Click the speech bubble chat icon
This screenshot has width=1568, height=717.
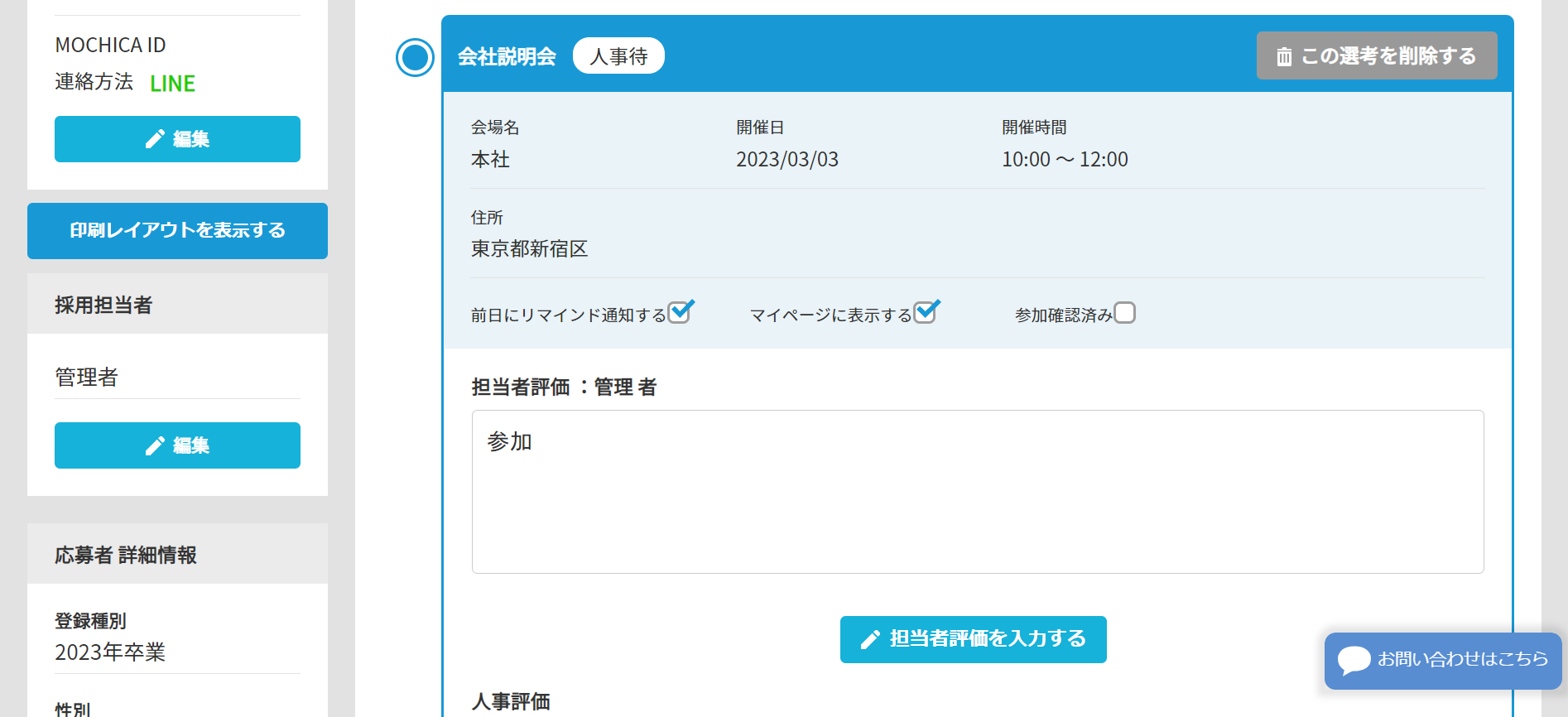pos(1354,660)
